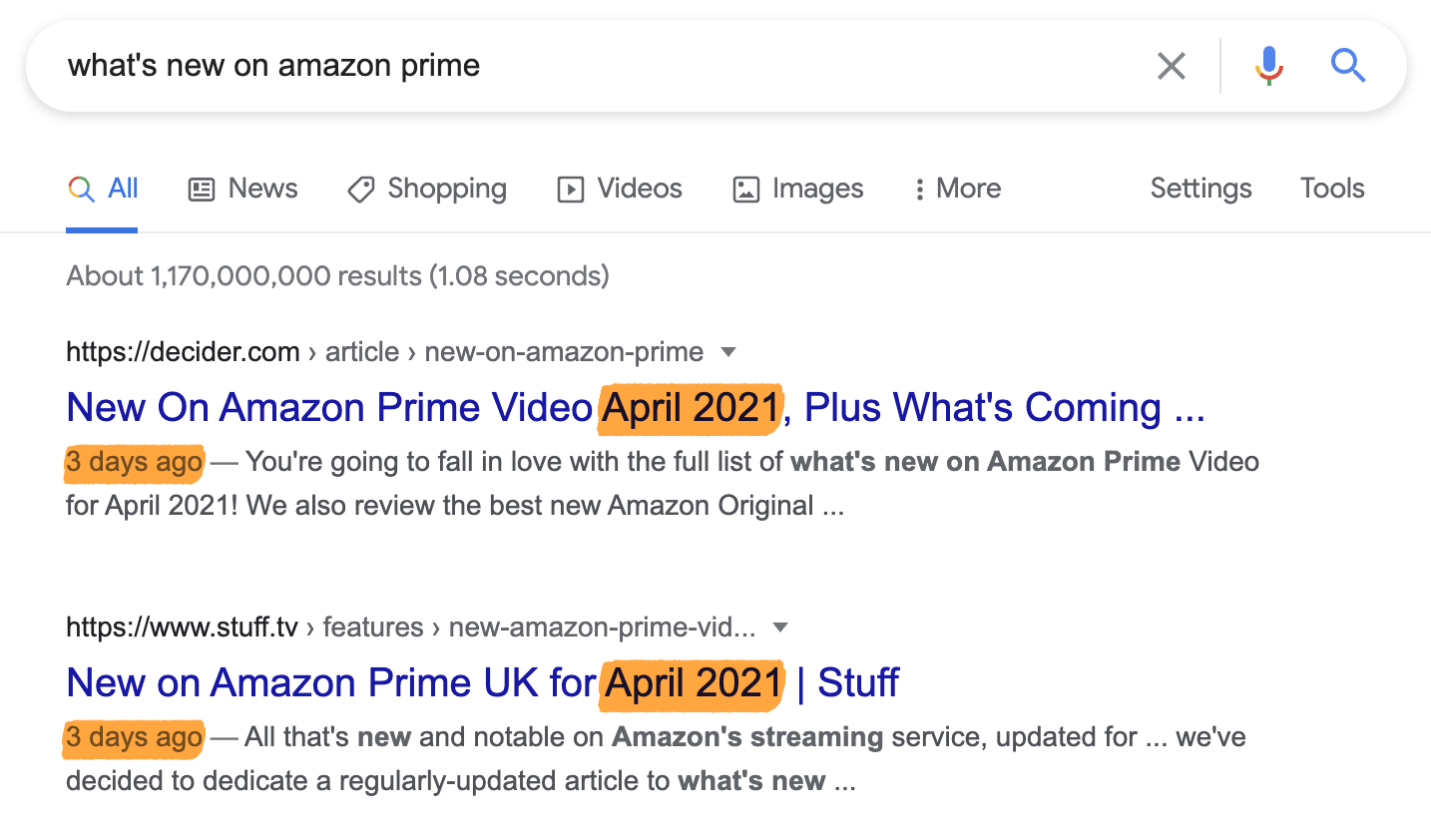Open the Decider New On Amazon Prime Video article
The height and width of the screenshot is (840, 1431).
(x=635, y=407)
